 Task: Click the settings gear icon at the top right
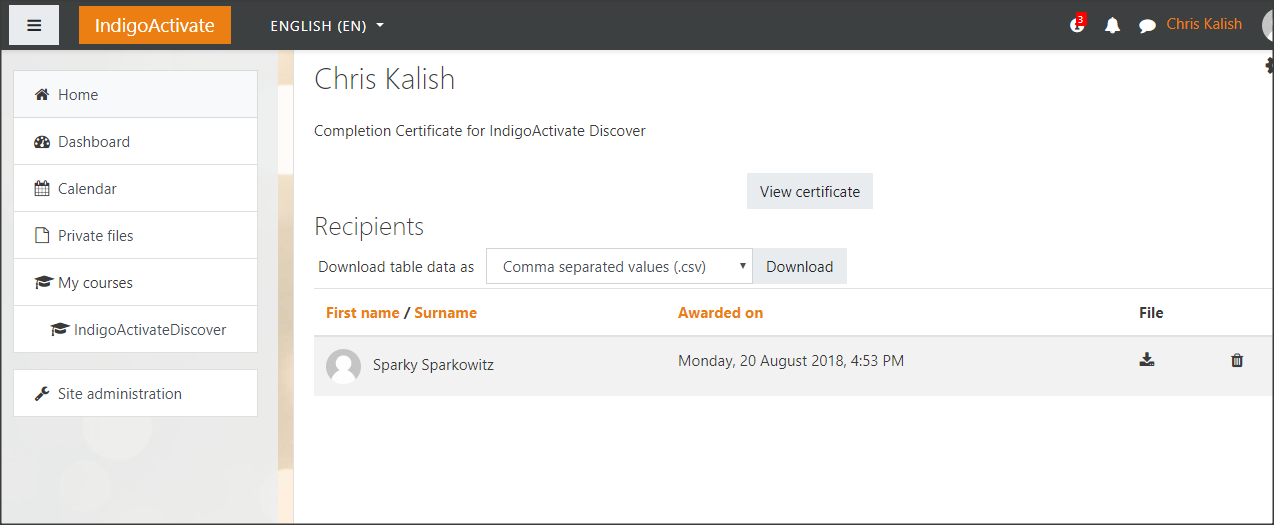click(1268, 66)
